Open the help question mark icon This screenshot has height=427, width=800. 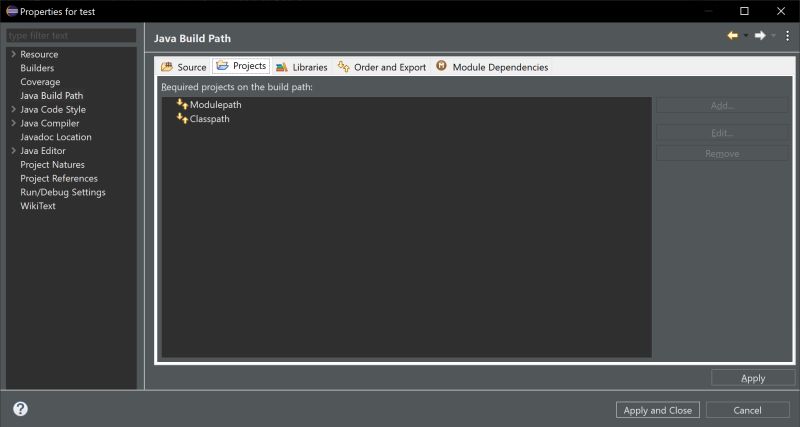(x=20, y=409)
